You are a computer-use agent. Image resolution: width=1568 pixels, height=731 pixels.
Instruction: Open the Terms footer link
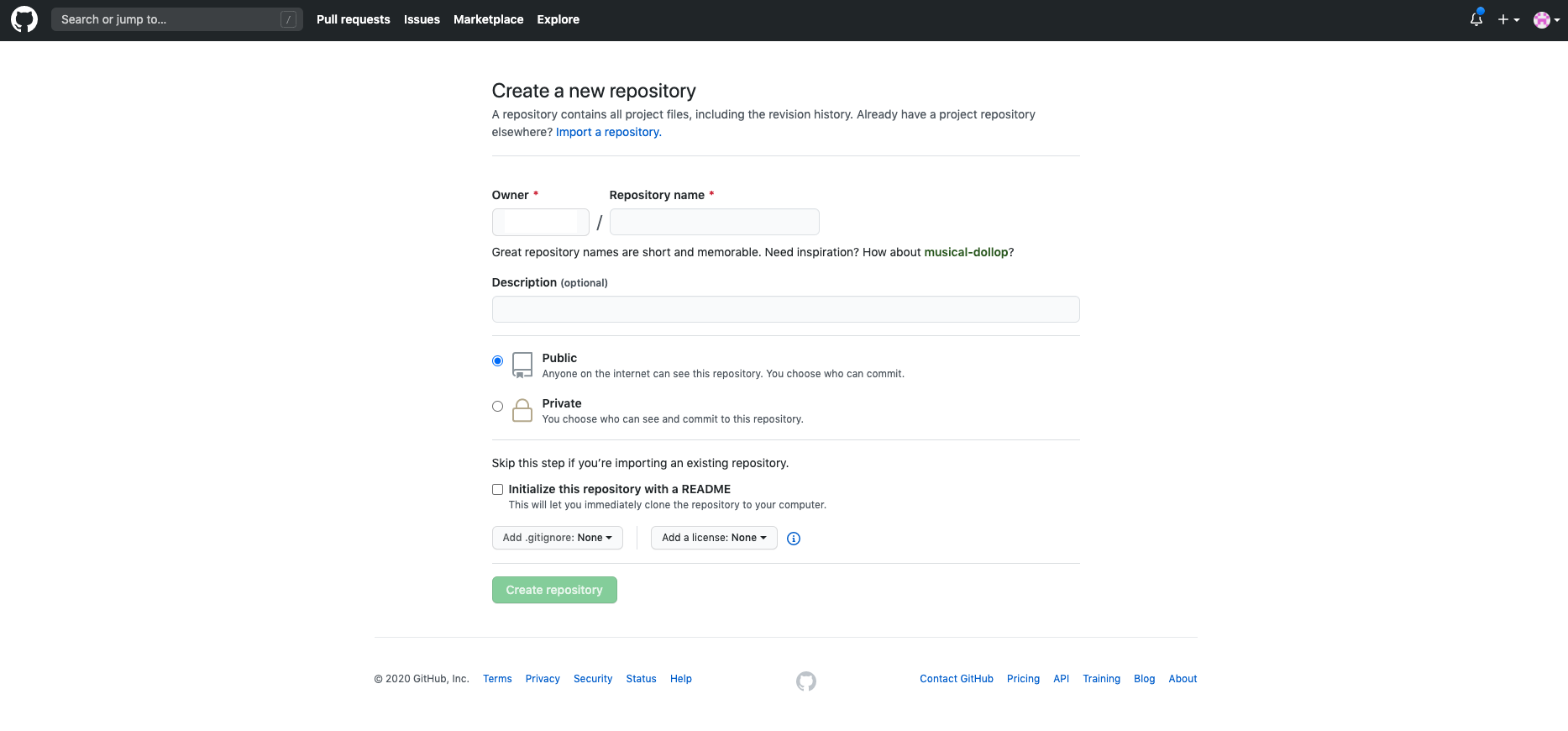coord(497,679)
